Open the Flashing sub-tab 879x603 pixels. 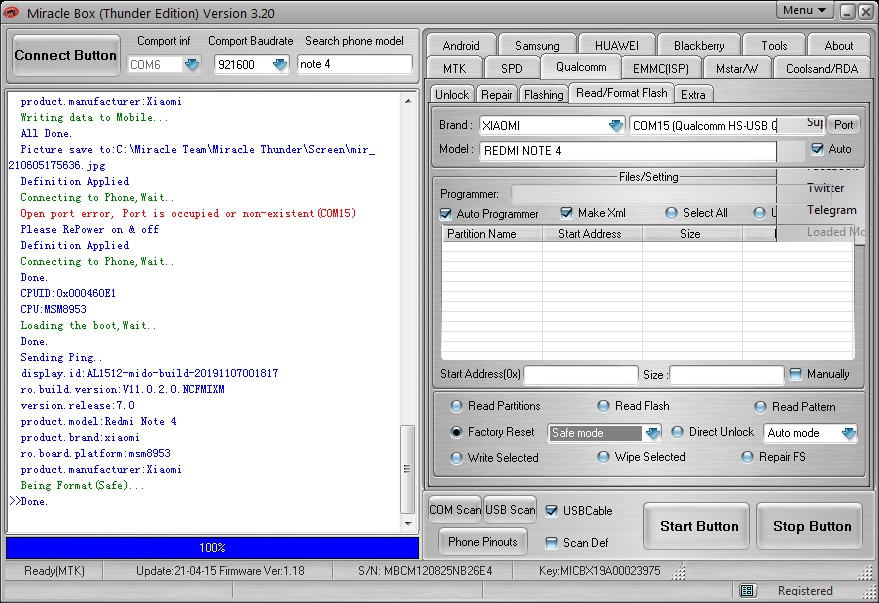(x=544, y=95)
